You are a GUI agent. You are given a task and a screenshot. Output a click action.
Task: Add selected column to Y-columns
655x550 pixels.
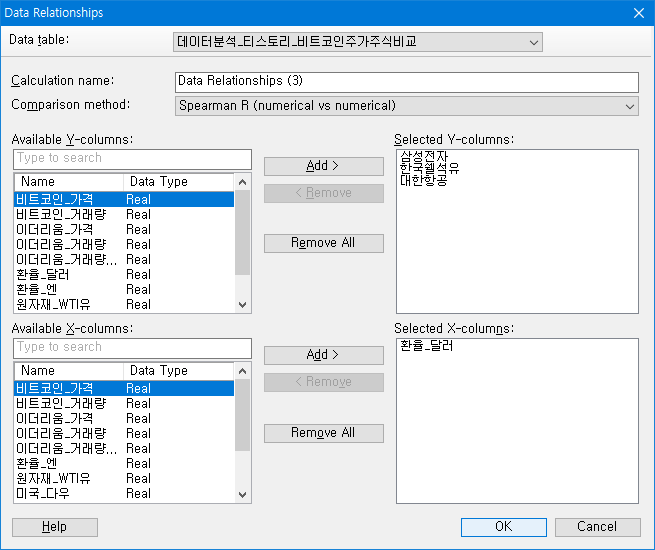[x=323, y=166]
